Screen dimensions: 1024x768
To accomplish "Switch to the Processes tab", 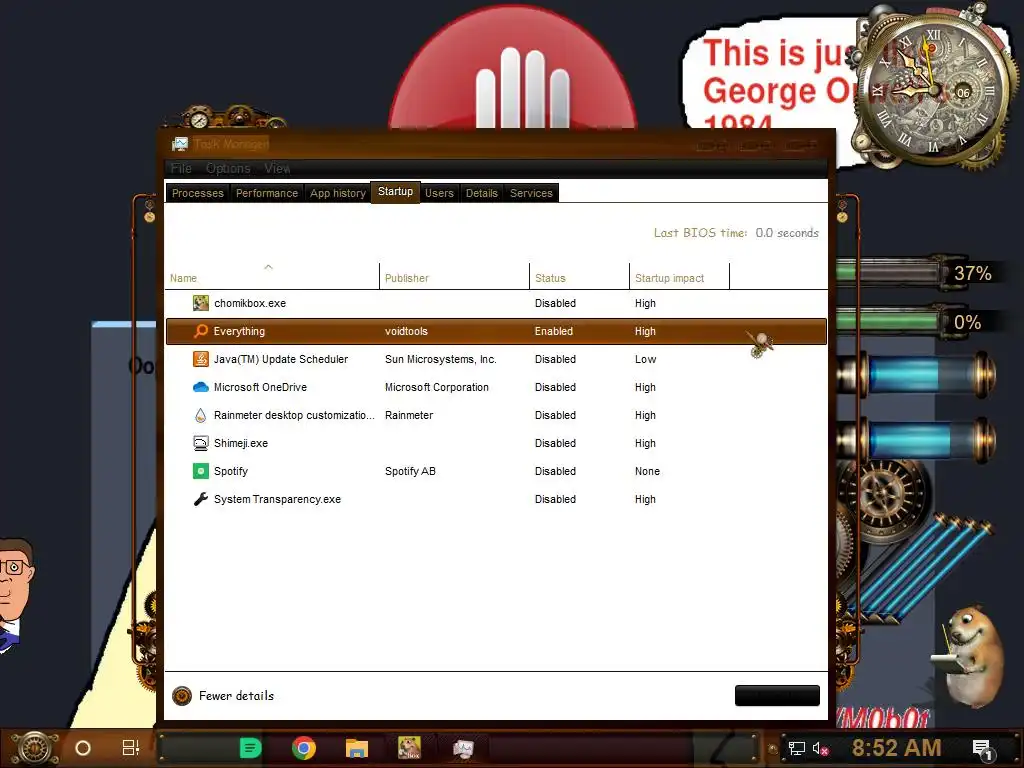I will click(198, 193).
